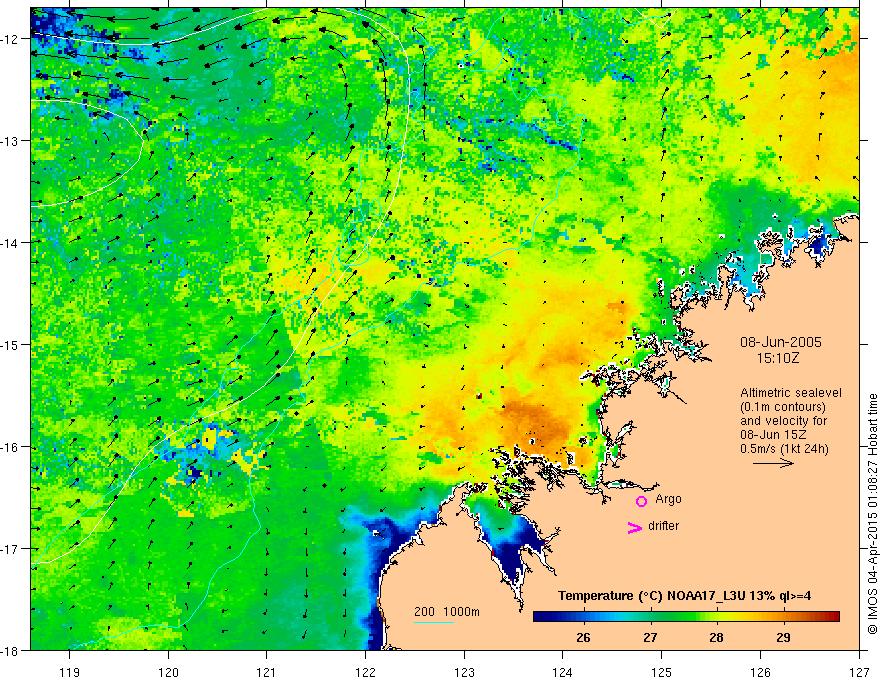The image size is (880, 680).
Task: Click the red end of the temperature color bar
Action: pyautogui.click(x=833, y=617)
